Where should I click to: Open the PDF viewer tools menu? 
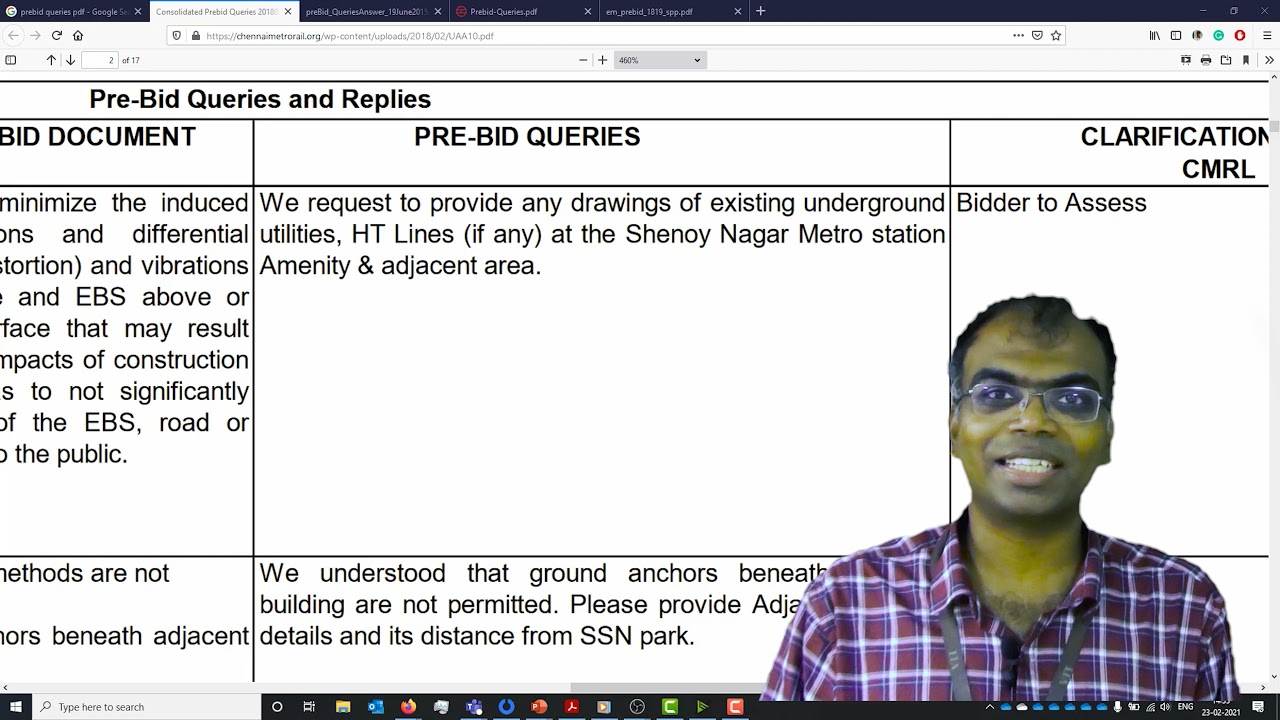click(1269, 60)
